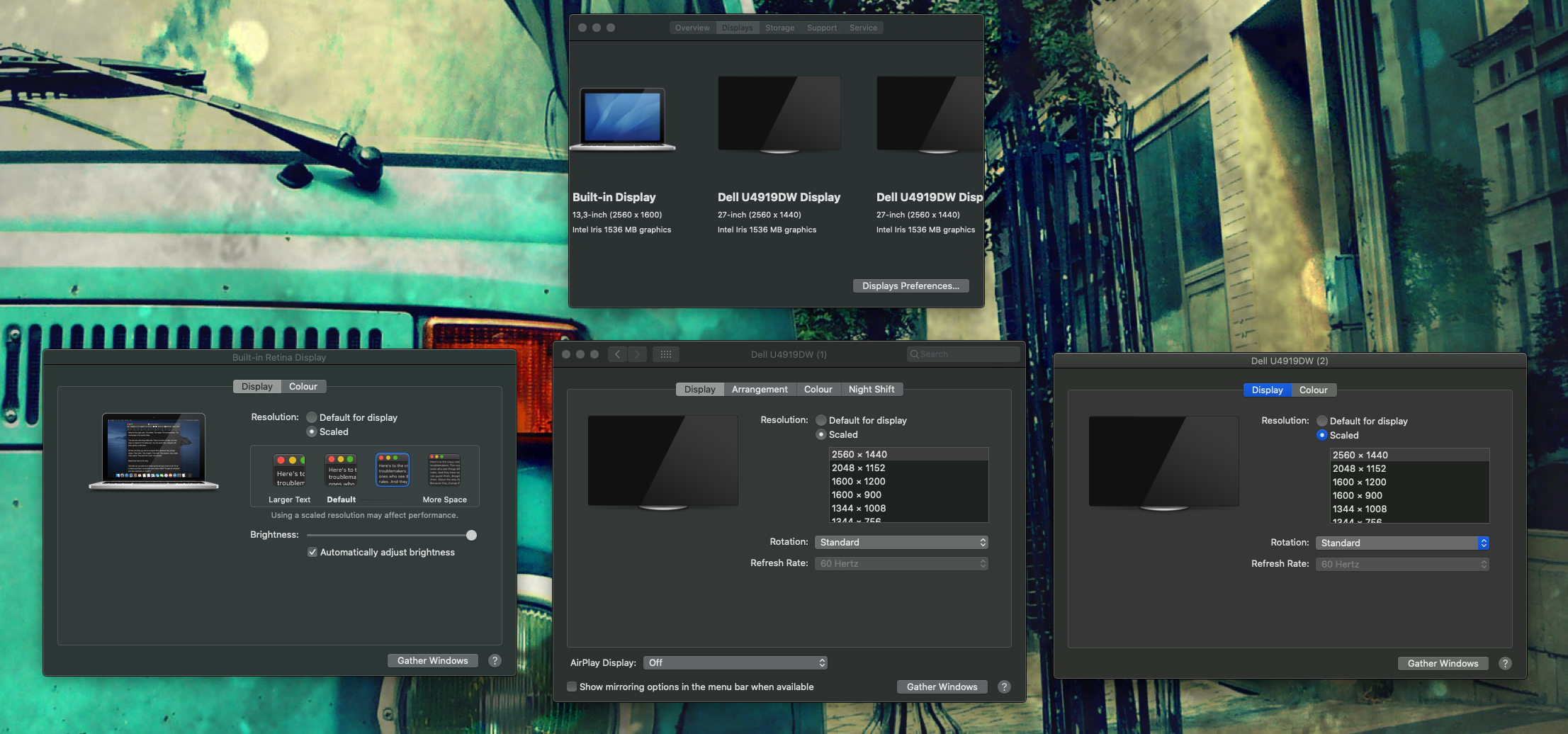Select 1600 × 1200 in Dell U4919DW (2) list
This screenshot has width=1568, height=734.
click(1409, 482)
